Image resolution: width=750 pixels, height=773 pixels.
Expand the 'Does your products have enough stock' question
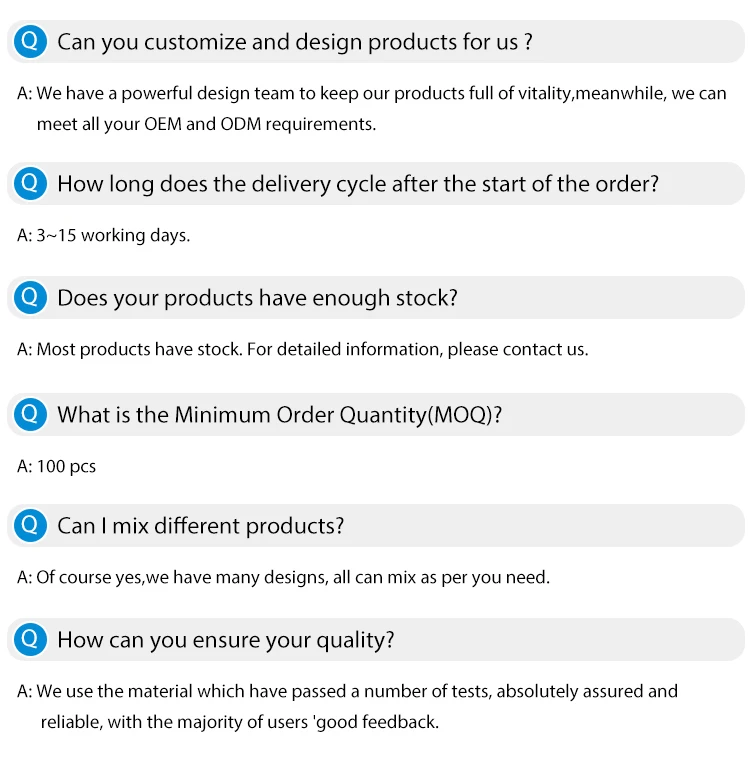pyautogui.click(x=376, y=297)
